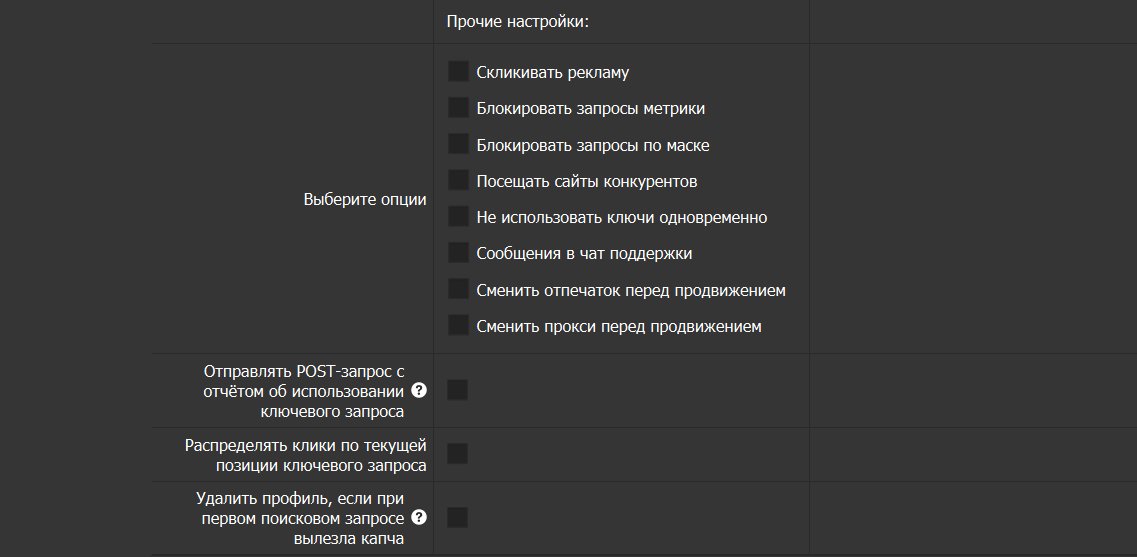Click the question mark beside Удалить профиль

[x=419, y=518]
